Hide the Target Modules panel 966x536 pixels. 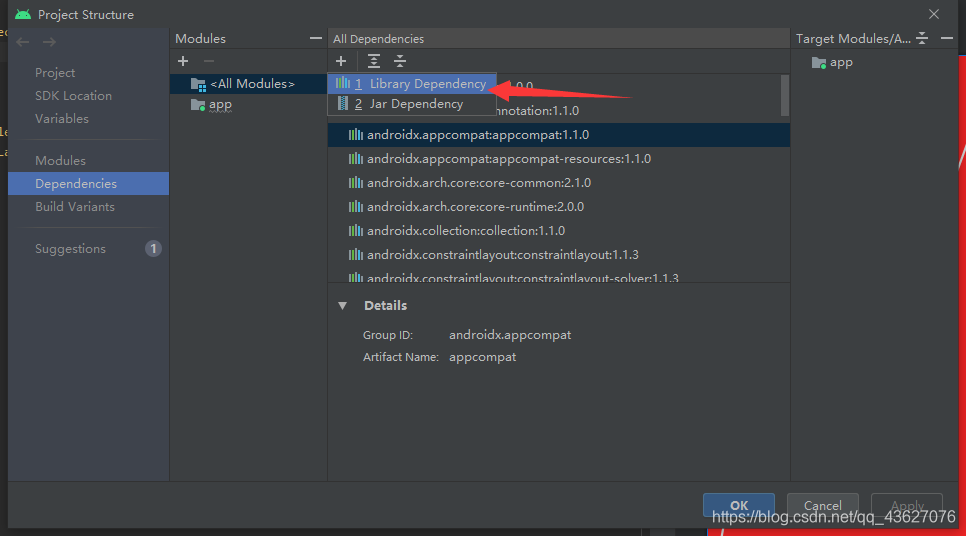click(x=947, y=38)
